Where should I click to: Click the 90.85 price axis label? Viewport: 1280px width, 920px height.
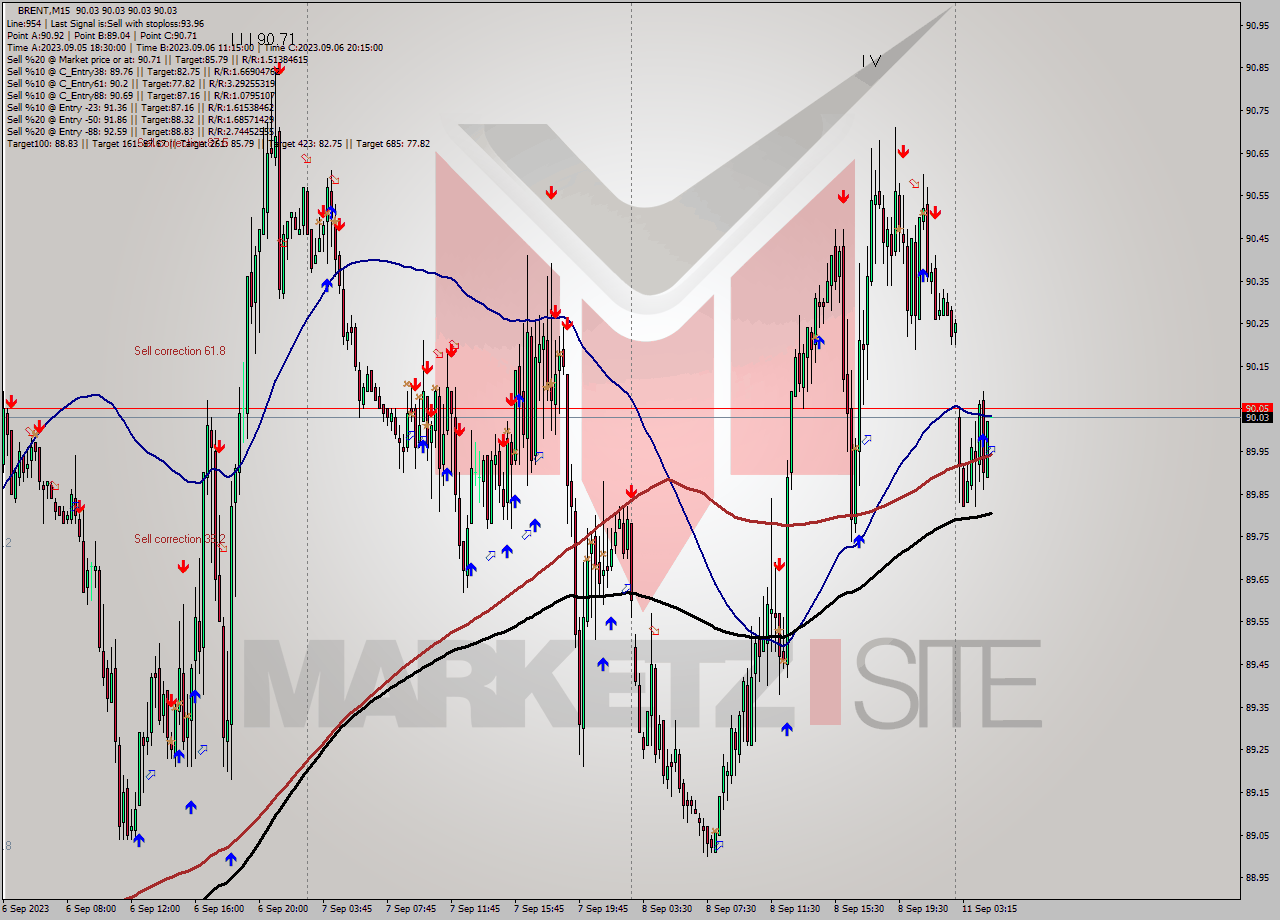point(1257,68)
